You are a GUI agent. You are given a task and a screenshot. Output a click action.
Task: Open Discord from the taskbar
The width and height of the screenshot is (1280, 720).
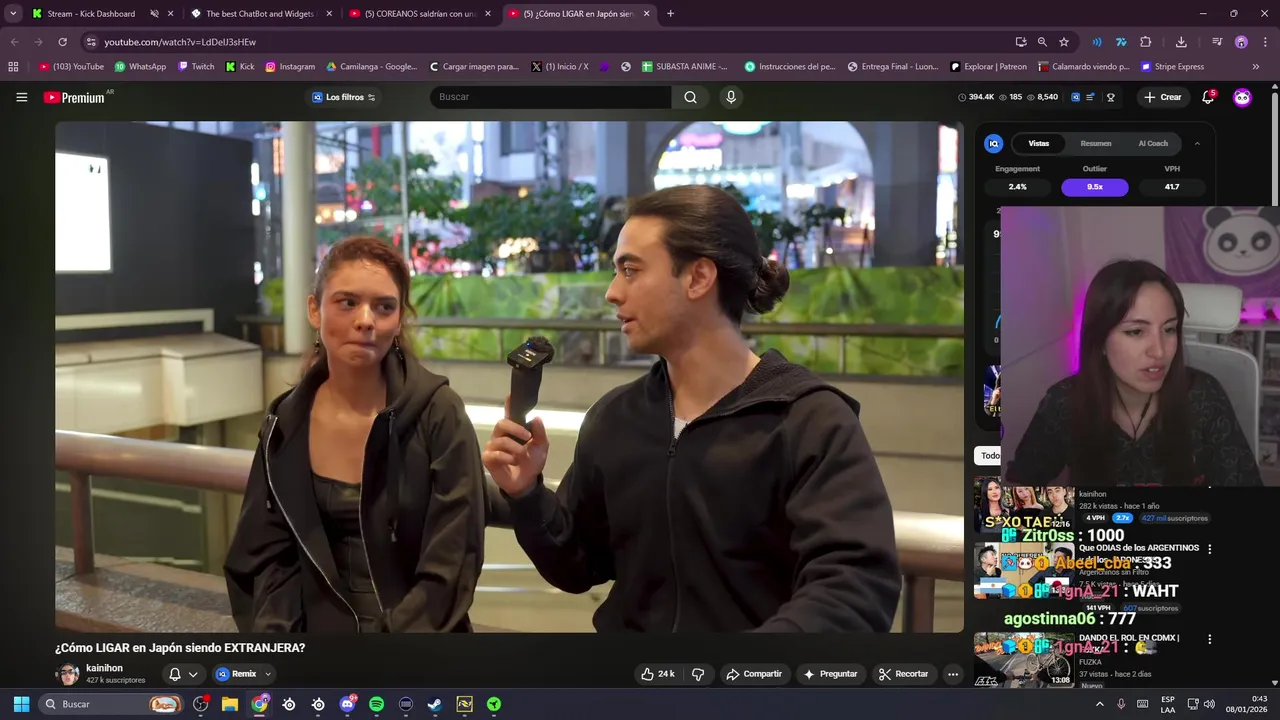tap(347, 704)
